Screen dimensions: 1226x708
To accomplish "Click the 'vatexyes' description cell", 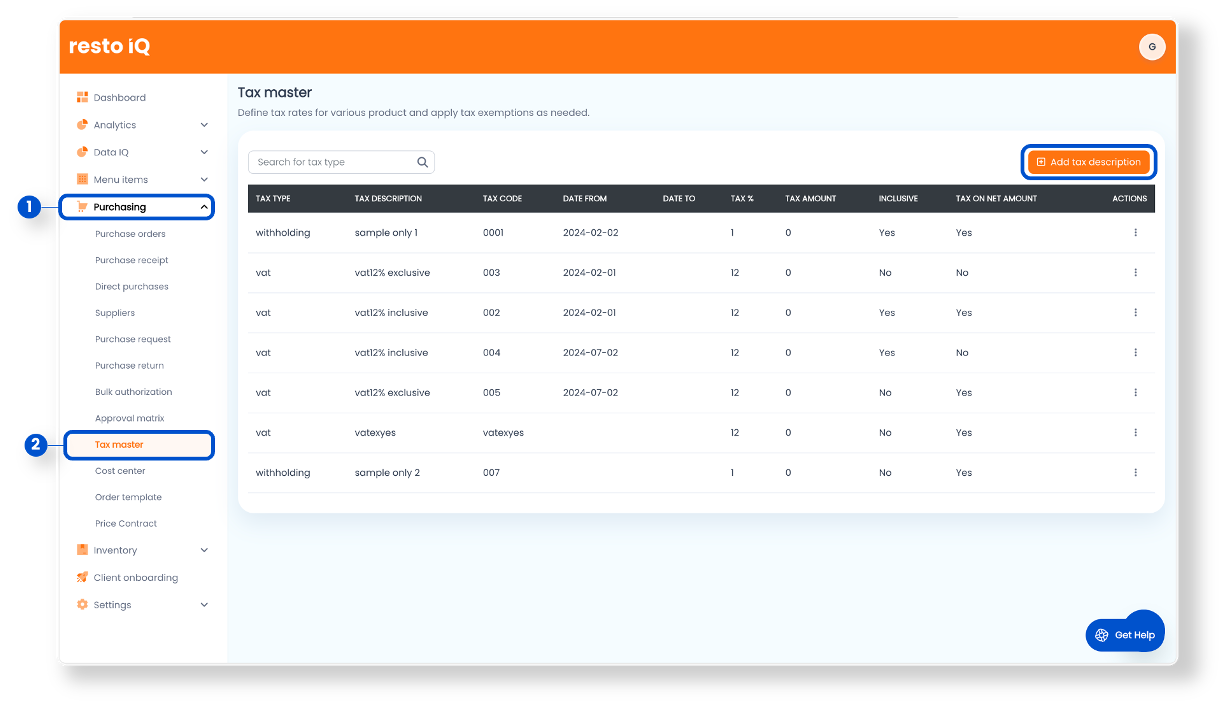I will [x=376, y=433].
